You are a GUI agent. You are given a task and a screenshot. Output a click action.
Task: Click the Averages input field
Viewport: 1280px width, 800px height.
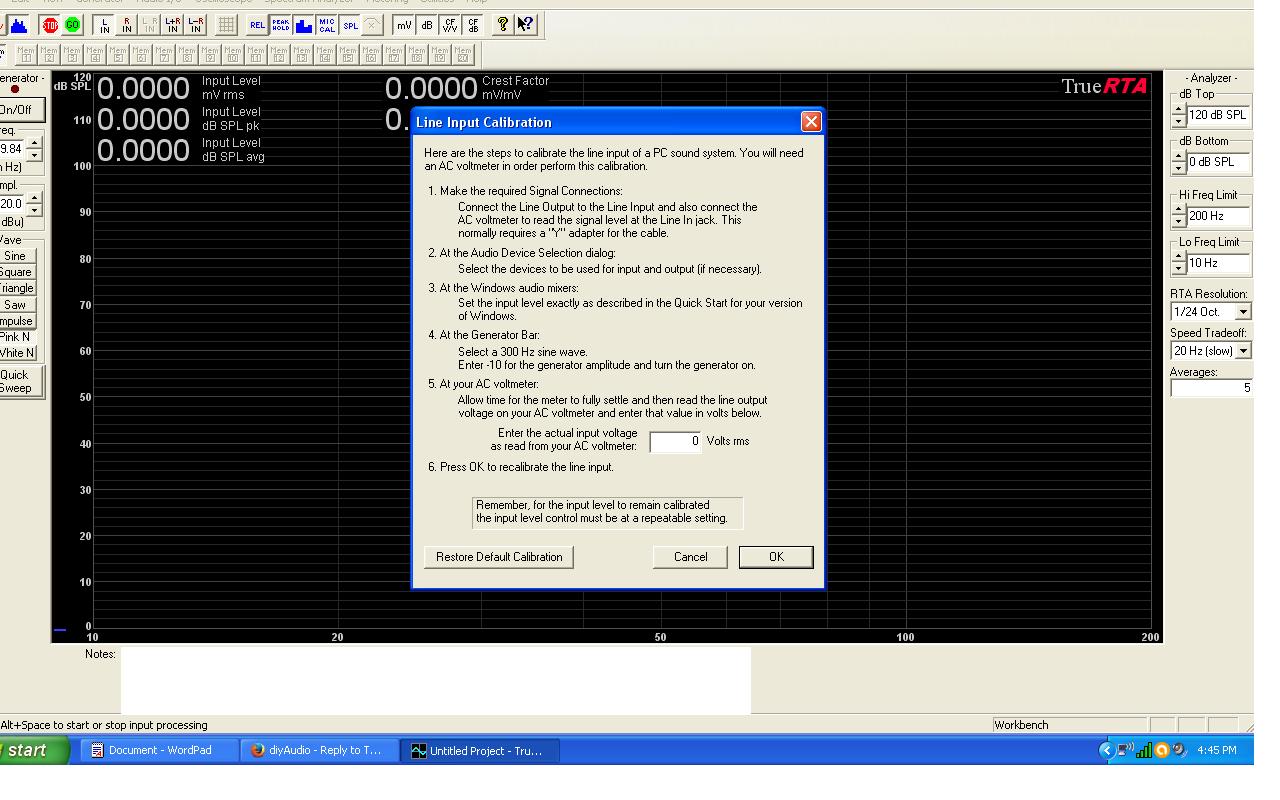click(x=1211, y=387)
